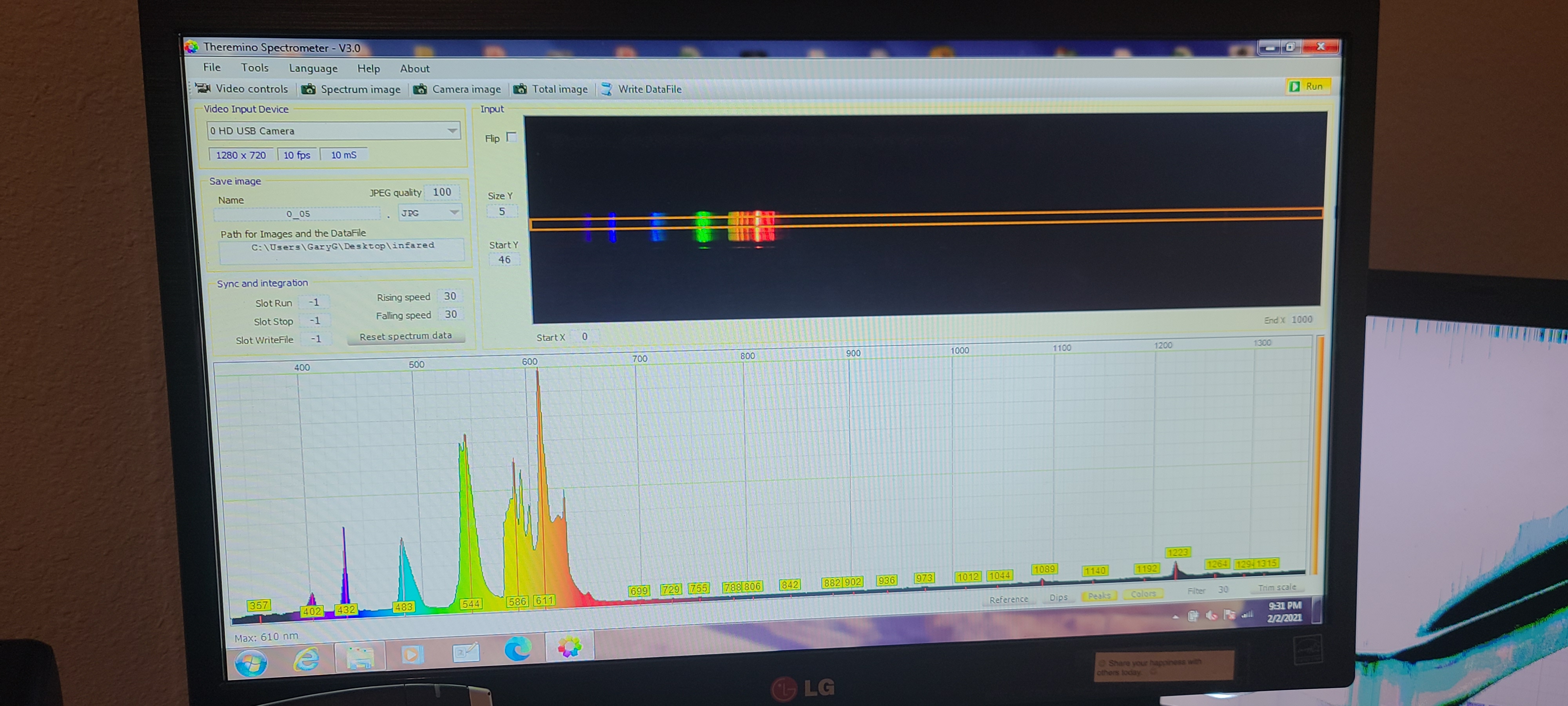This screenshot has width=1568, height=706.
Task: Click the Total image toolbar icon
Action: click(520, 89)
